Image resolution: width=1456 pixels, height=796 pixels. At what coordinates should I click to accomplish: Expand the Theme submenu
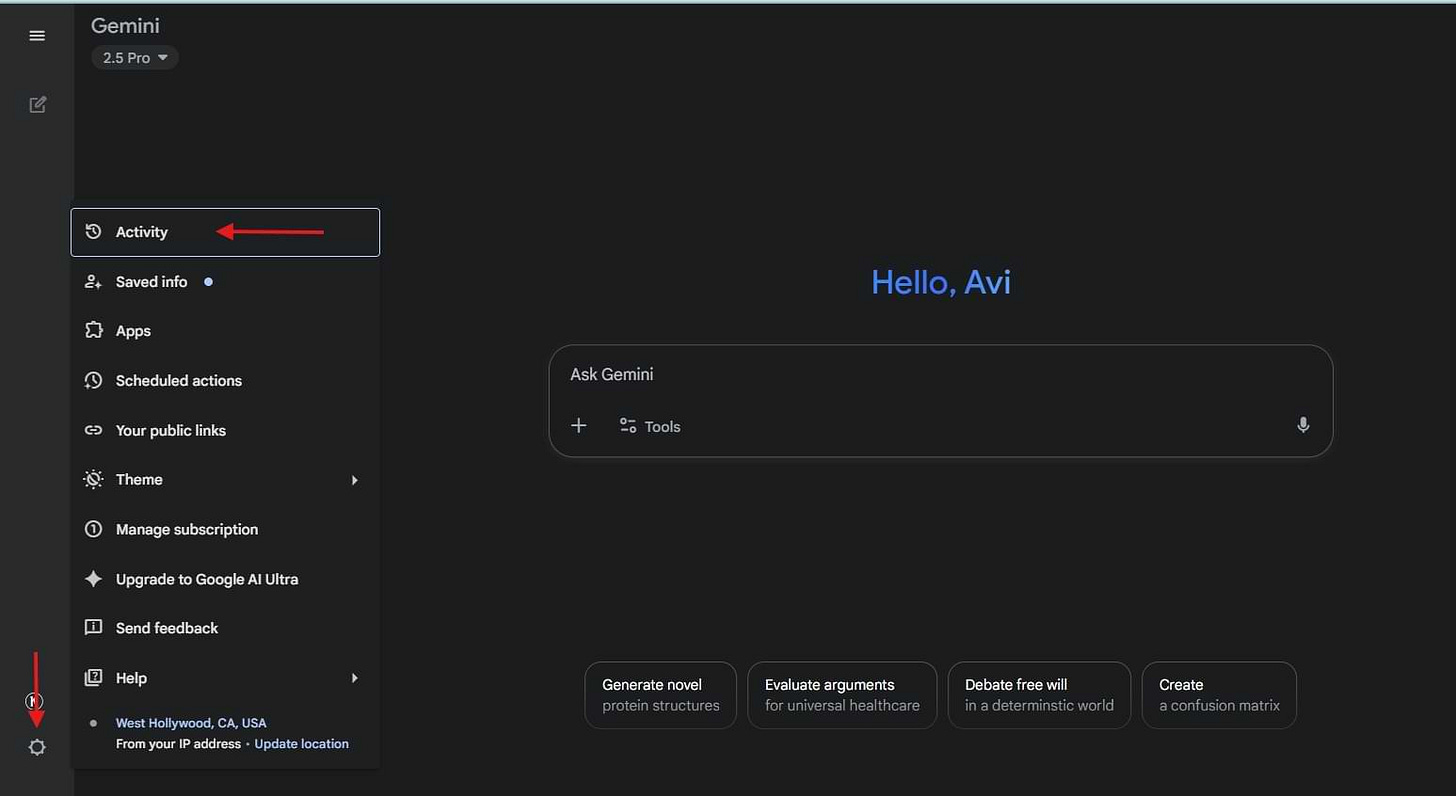point(139,479)
